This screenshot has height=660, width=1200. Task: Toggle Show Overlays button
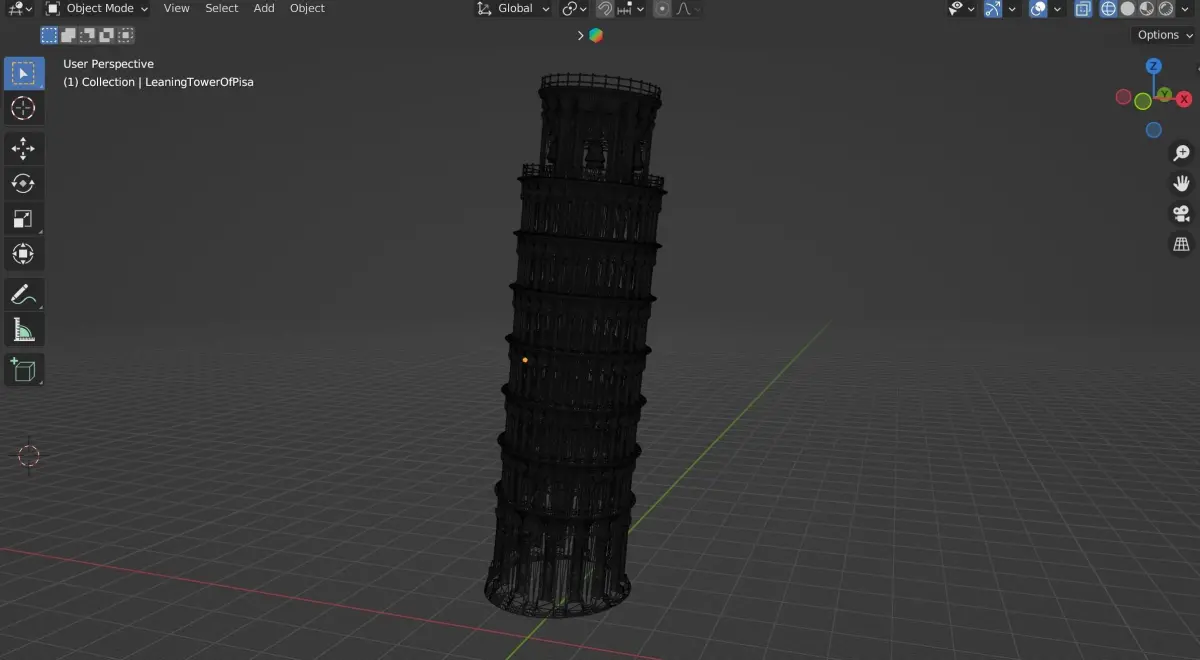1039,9
